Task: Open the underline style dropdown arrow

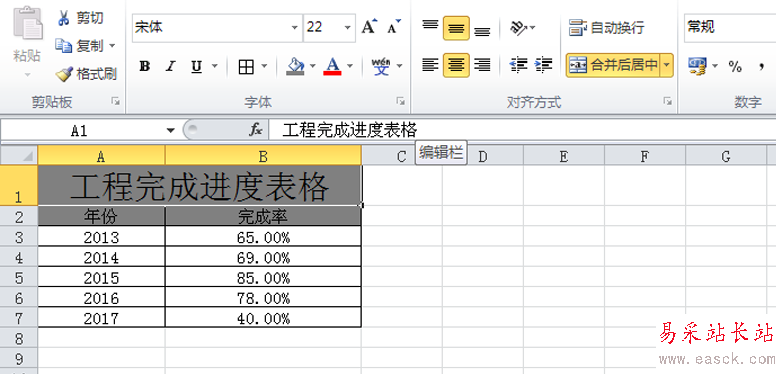Action: 215,66
